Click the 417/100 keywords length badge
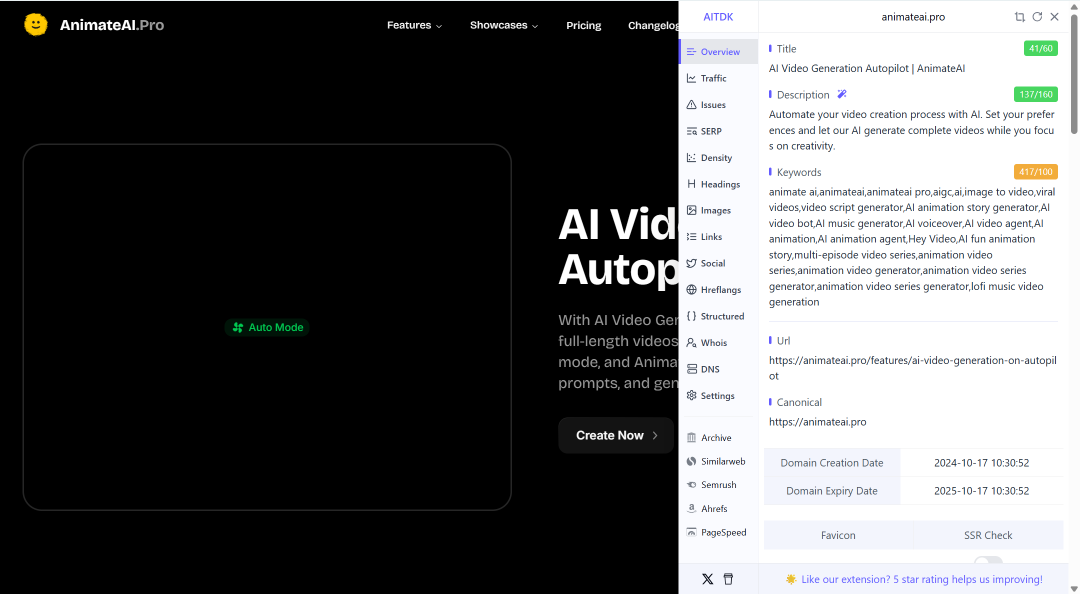Image resolution: width=1080 pixels, height=594 pixels. (x=1035, y=172)
